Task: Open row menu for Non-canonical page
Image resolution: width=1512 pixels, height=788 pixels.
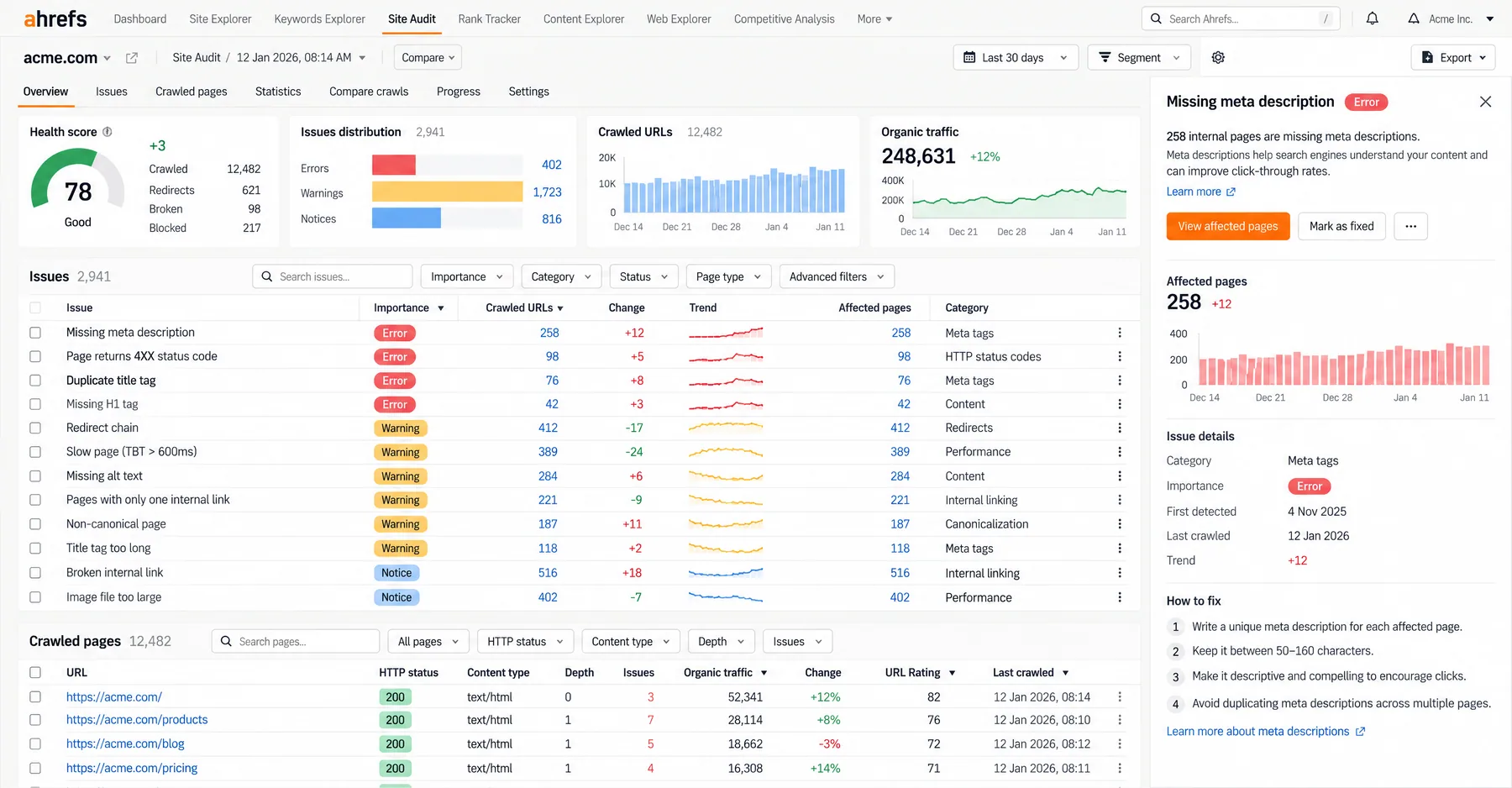Action: [x=1120, y=524]
